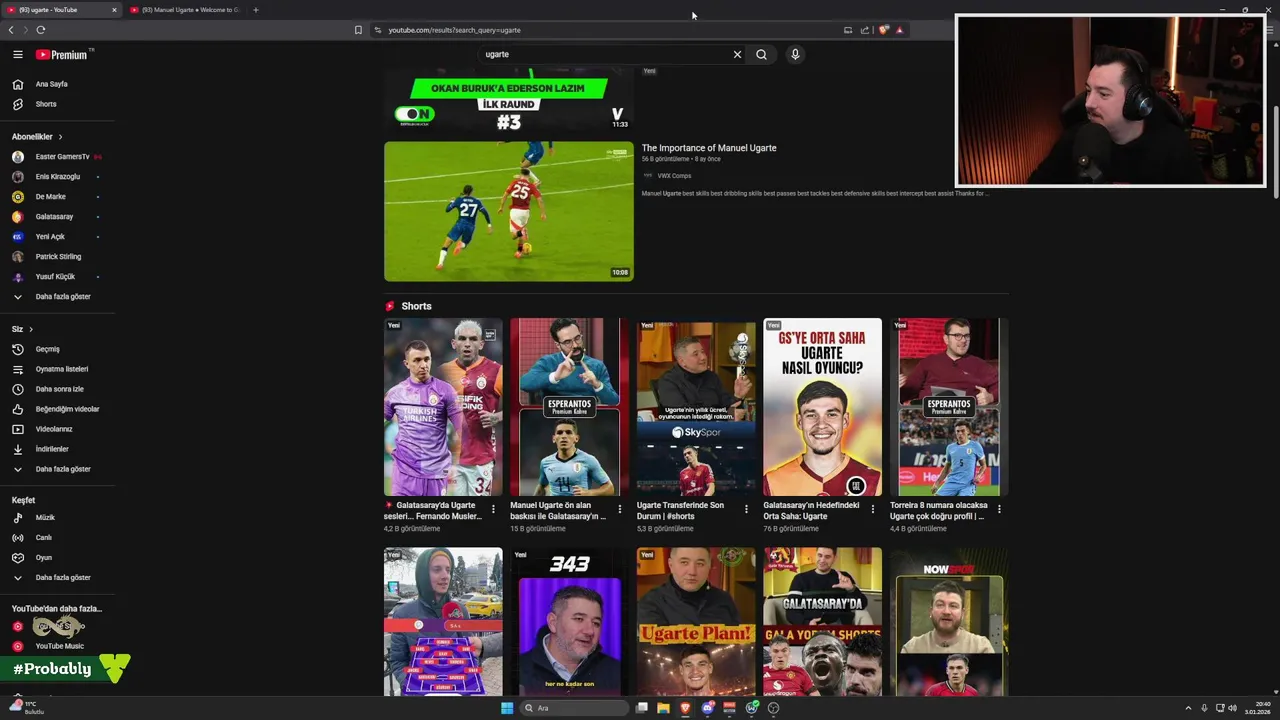Open options menu for 'Galatasaray'da Ugarte sesleri' short
The image size is (1280, 720).
coord(493,509)
